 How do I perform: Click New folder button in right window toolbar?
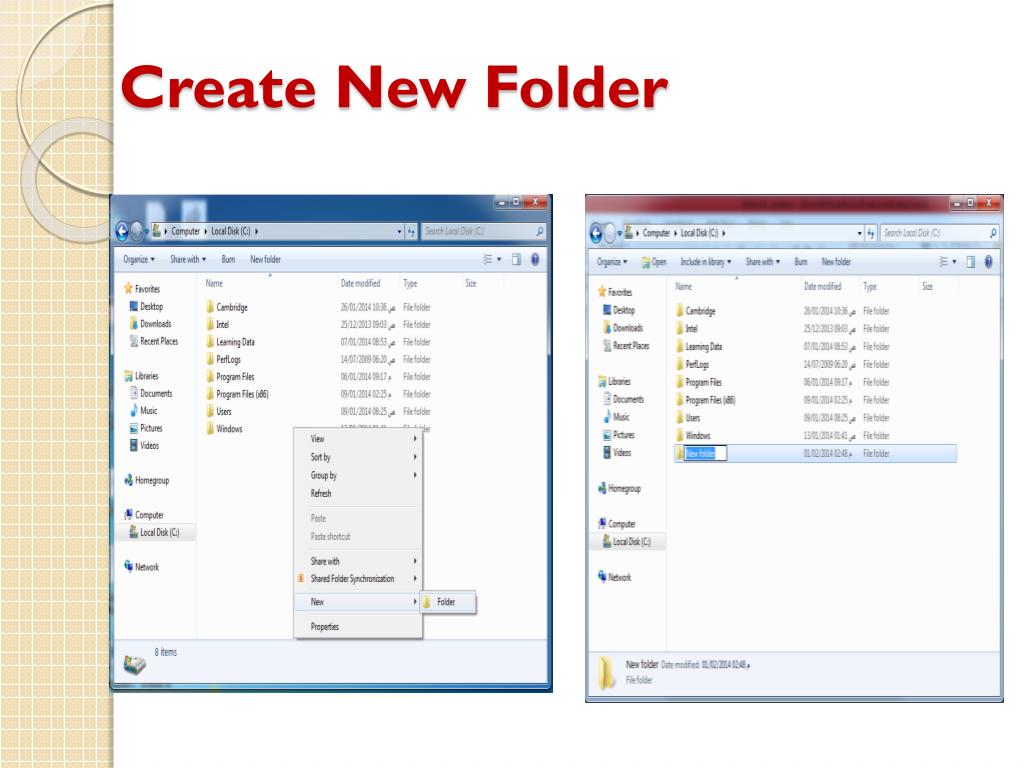pos(836,262)
